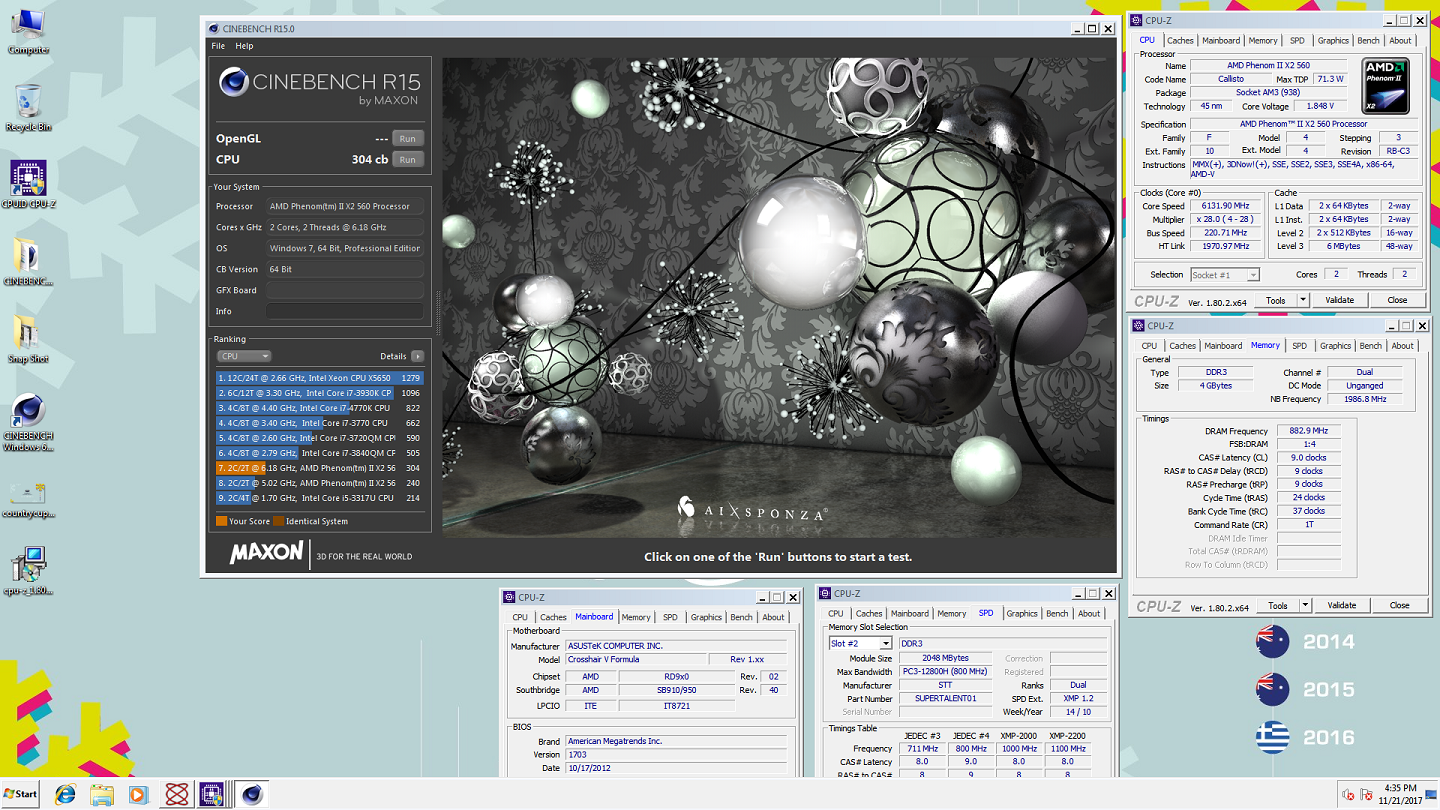Screen dimensions: 1440x810
Task: Click the Core Speed value 6131.90 MHz
Action: 1224,206
